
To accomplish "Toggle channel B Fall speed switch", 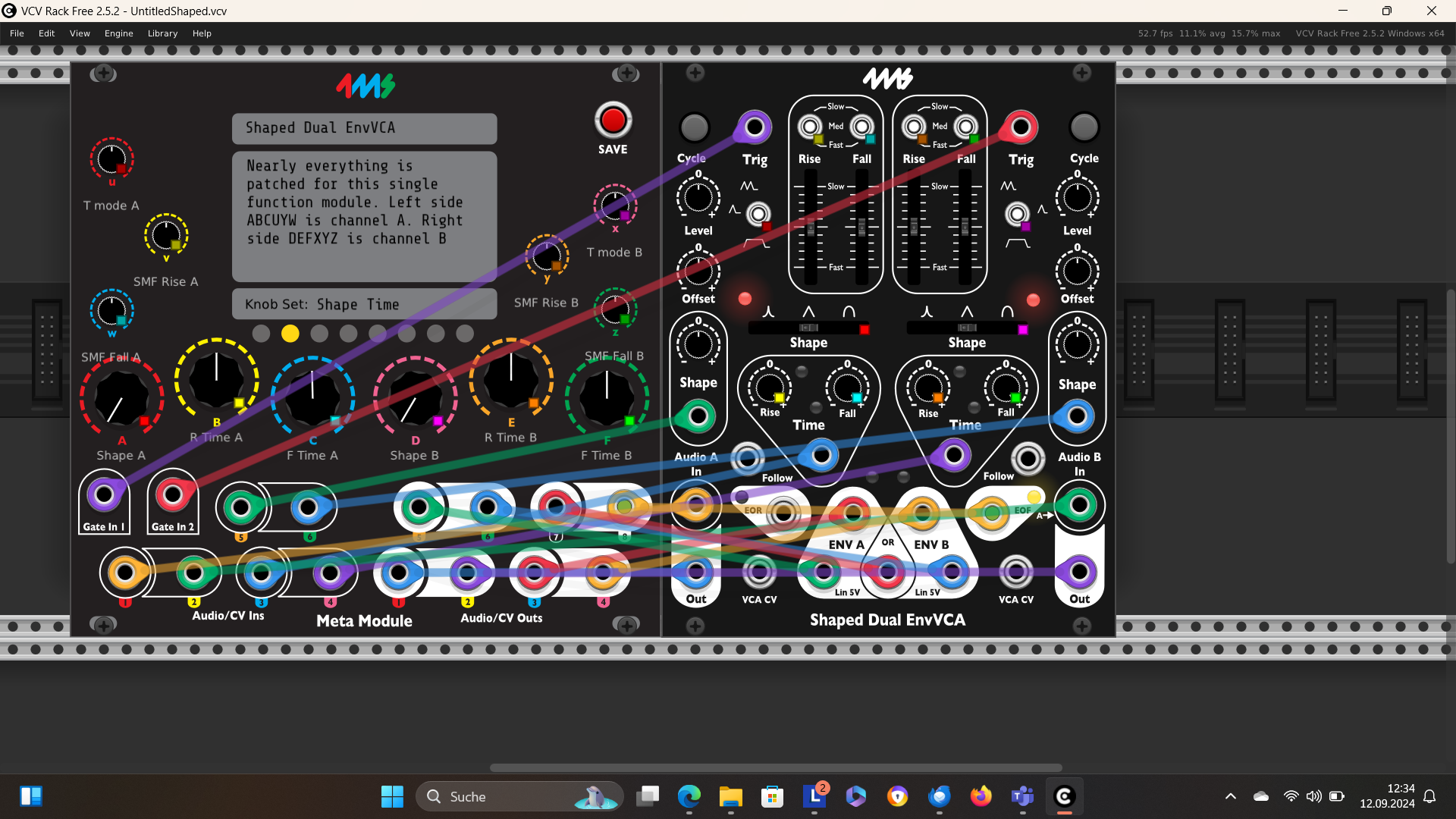I will pyautogui.click(x=965, y=127).
